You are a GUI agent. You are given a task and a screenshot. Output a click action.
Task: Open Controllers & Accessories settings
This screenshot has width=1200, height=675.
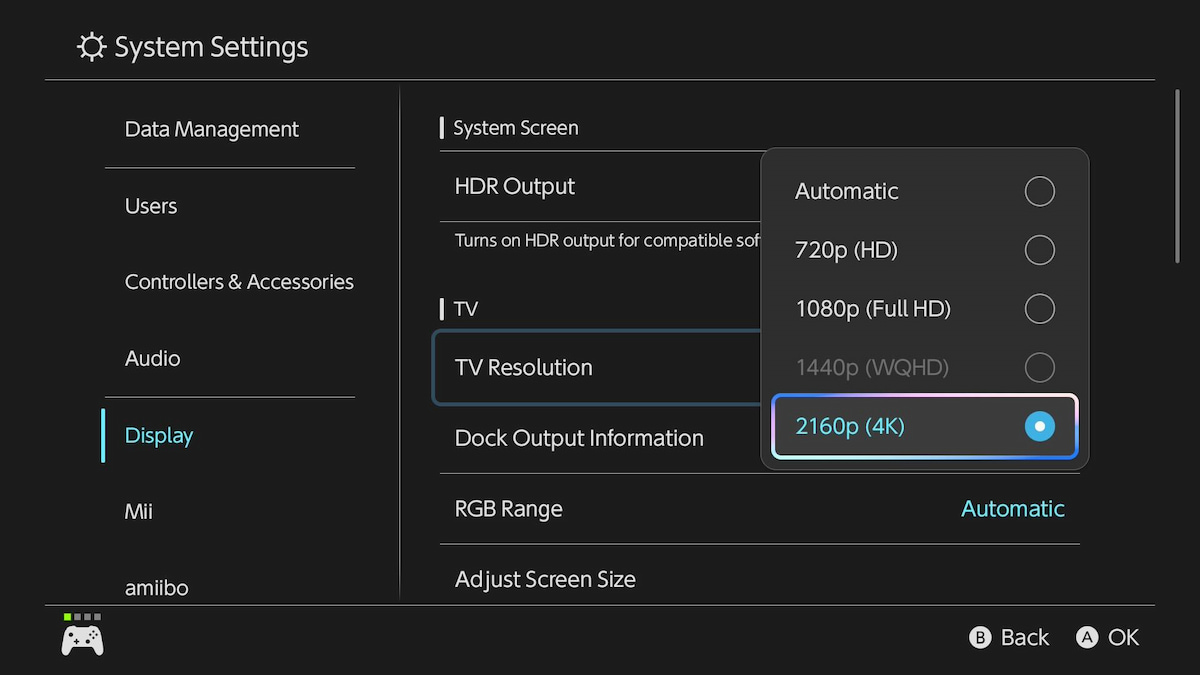click(239, 282)
